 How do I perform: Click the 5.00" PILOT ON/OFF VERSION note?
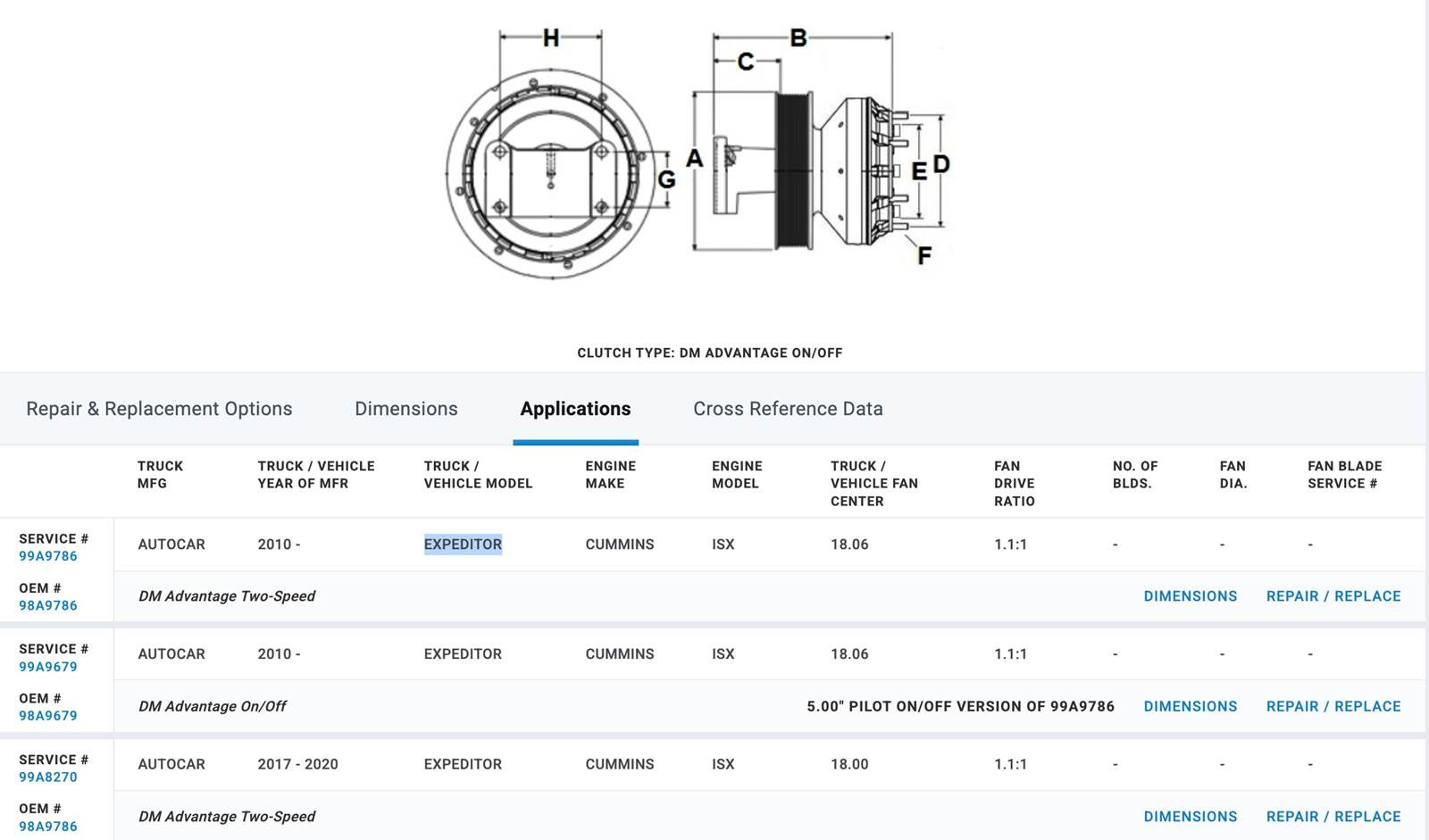[x=960, y=706]
